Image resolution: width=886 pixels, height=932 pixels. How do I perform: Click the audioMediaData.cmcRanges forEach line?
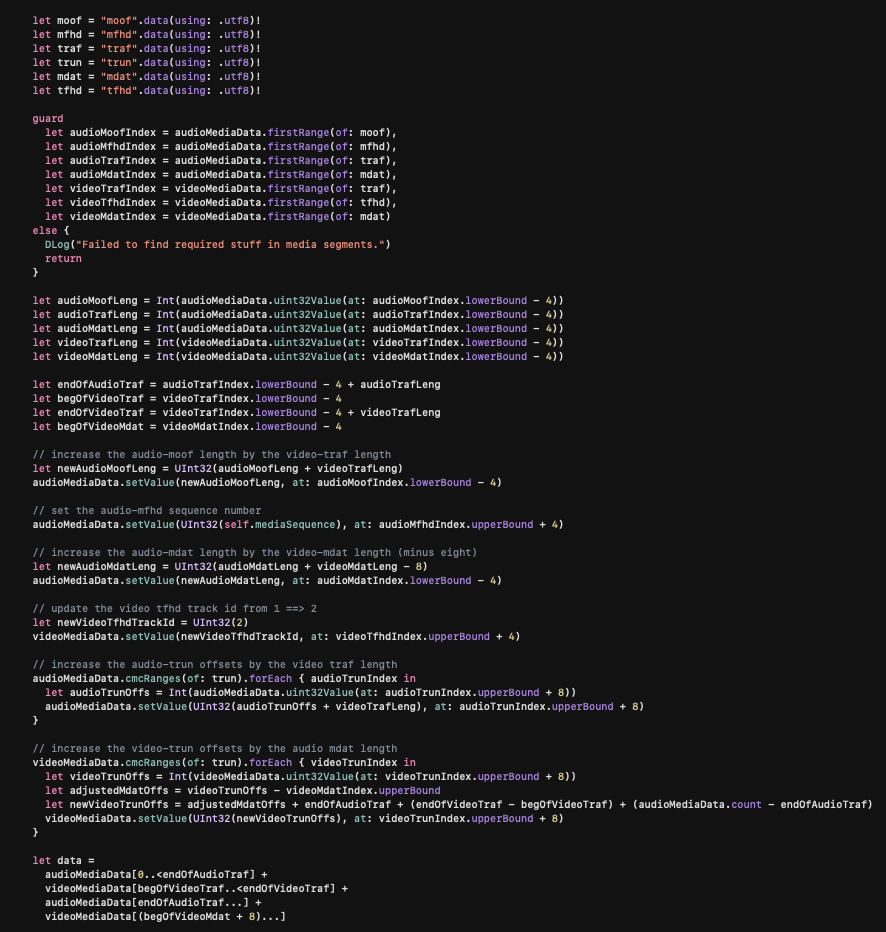(x=224, y=679)
